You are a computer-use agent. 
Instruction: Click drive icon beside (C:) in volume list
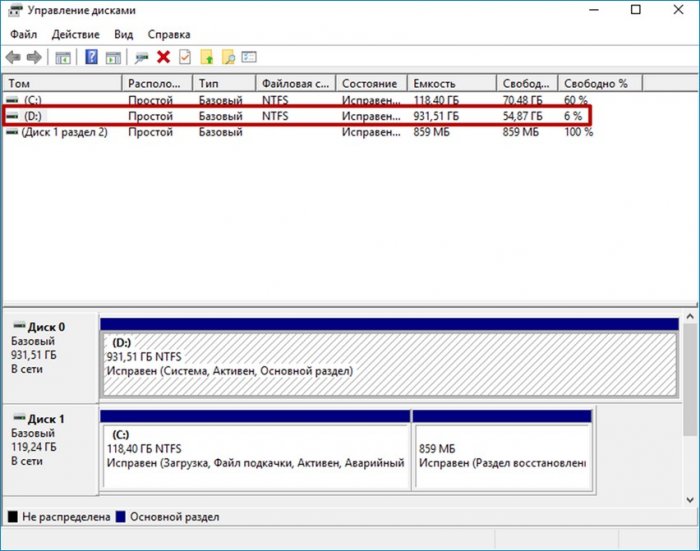coord(12,100)
